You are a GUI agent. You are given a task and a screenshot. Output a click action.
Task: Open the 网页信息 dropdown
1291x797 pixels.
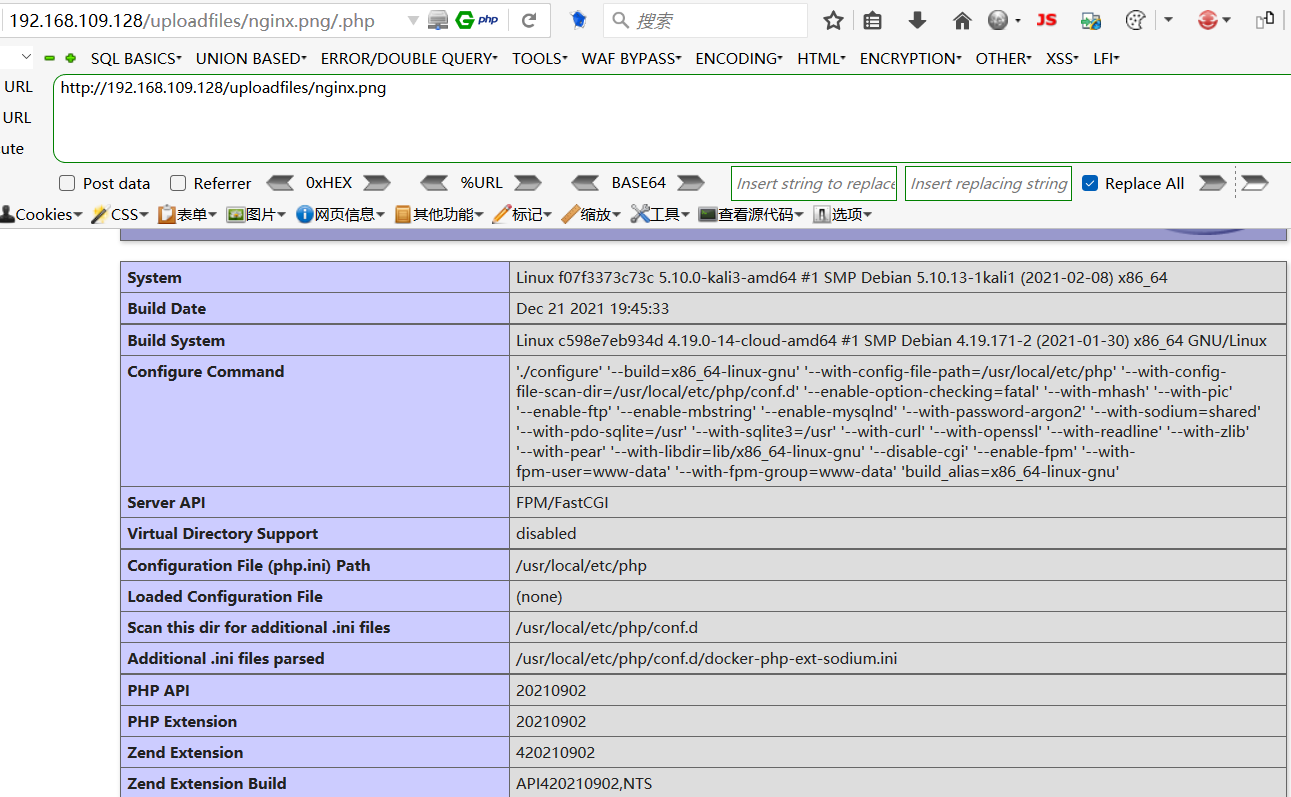340,214
